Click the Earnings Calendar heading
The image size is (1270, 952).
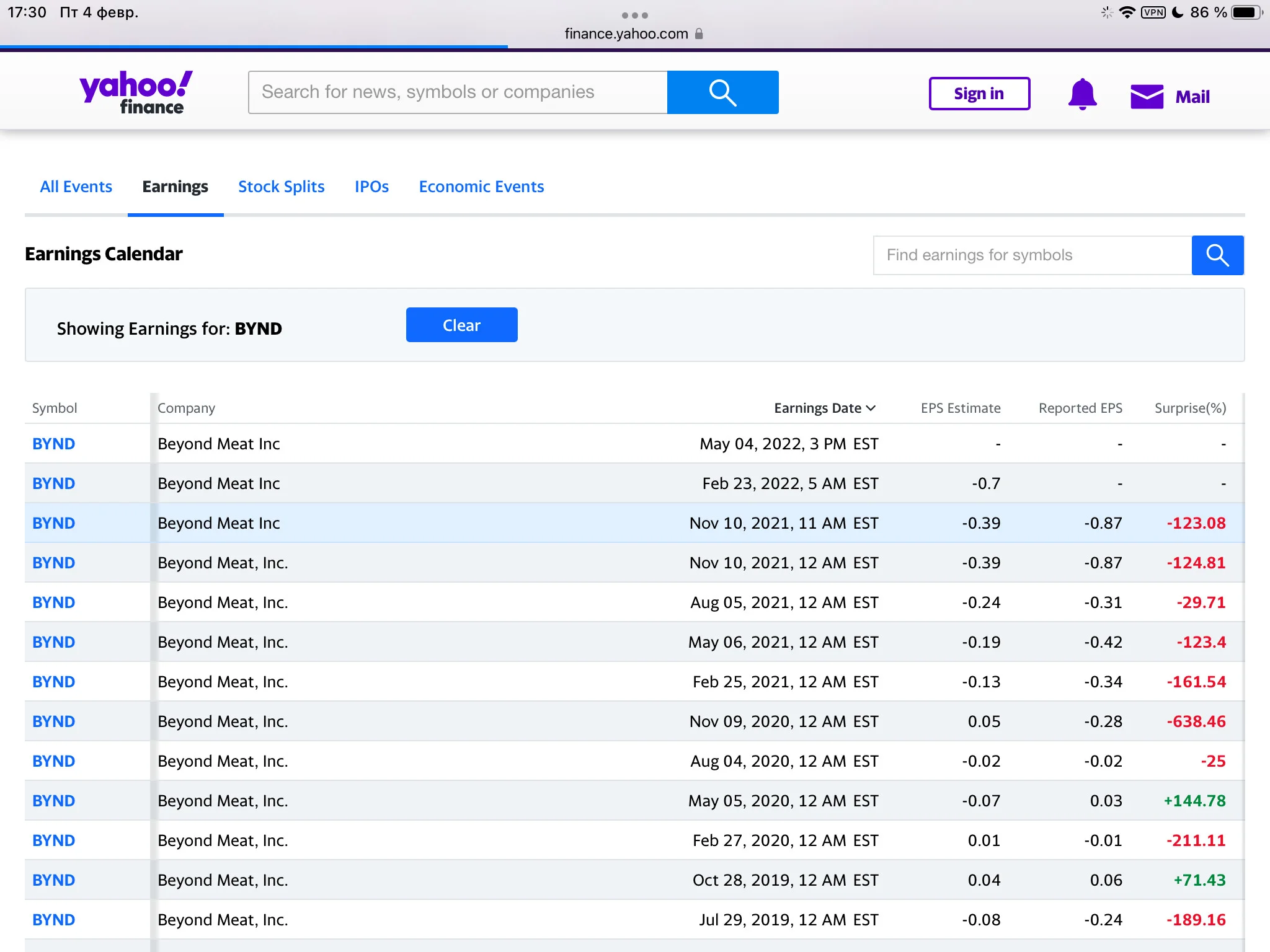(104, 254)
